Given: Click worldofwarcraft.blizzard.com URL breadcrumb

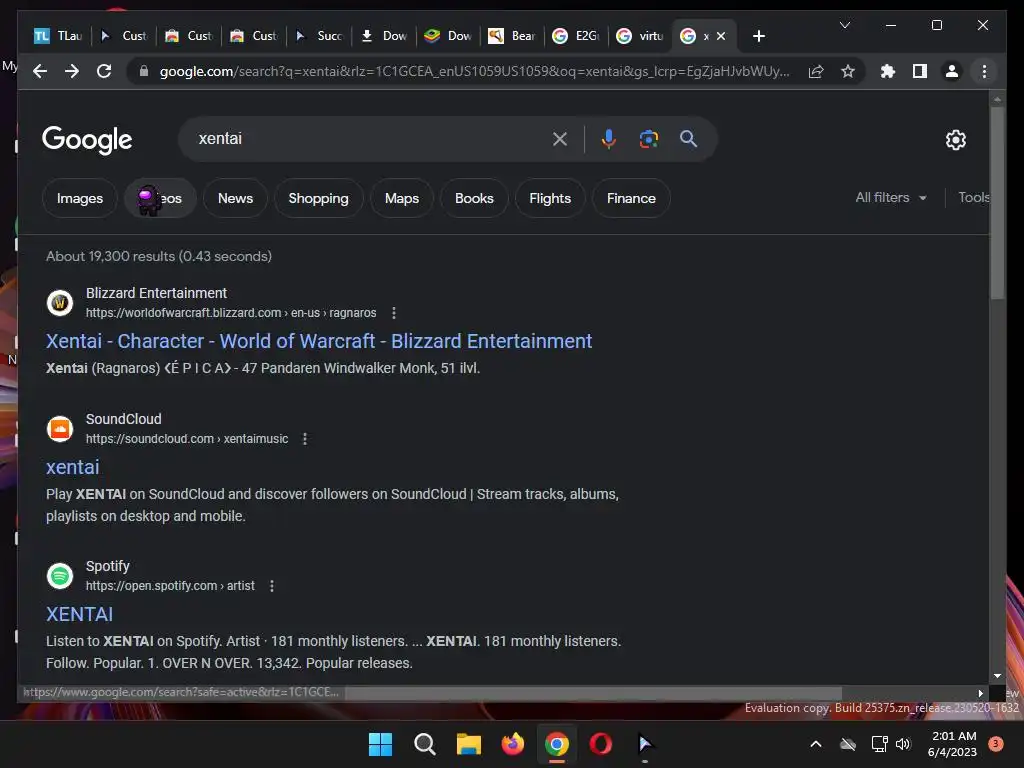Looking at the screenshot, I should click(231, 313).
